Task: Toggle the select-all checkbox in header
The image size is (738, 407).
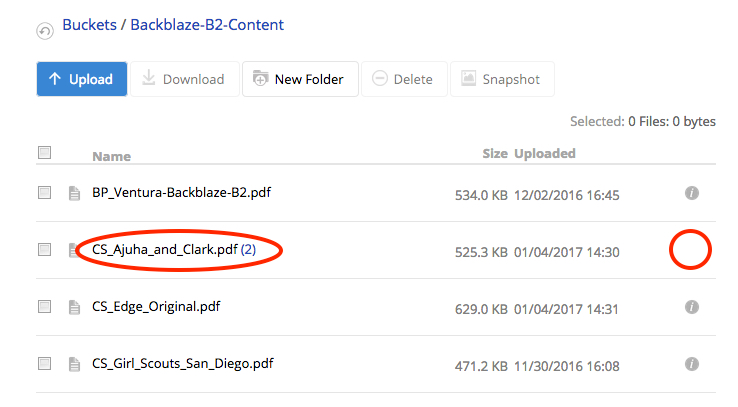Action: 45,153
